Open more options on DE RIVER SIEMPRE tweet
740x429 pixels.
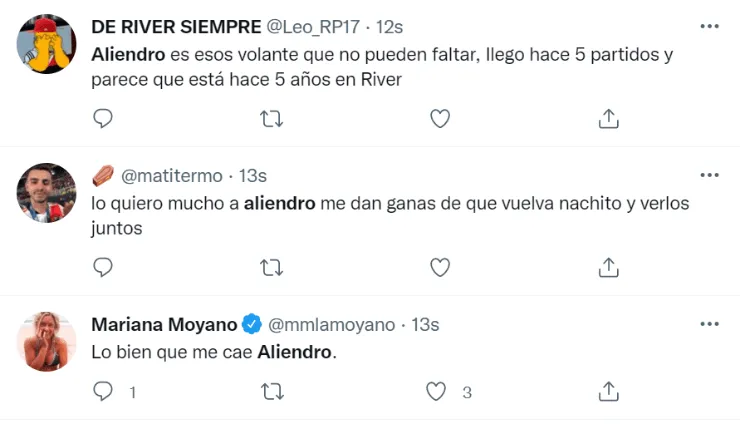click(x=710, y=26)
